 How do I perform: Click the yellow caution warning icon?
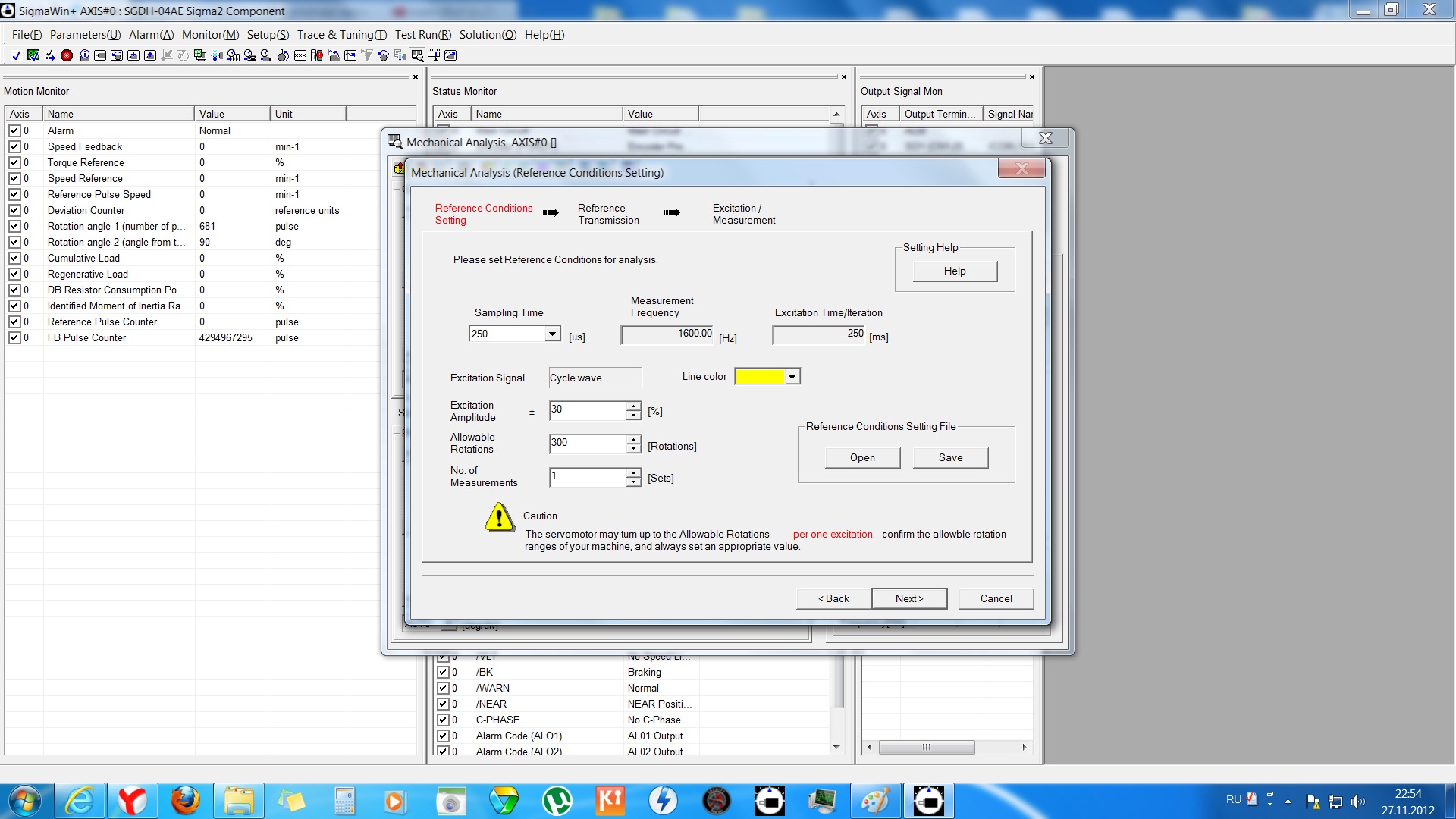pos(499,517)
